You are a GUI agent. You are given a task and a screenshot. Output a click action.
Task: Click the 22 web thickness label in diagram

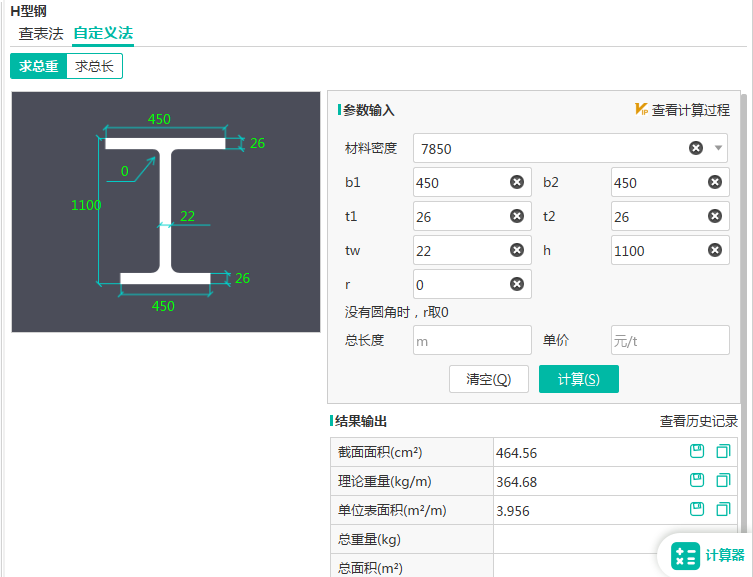187,216
